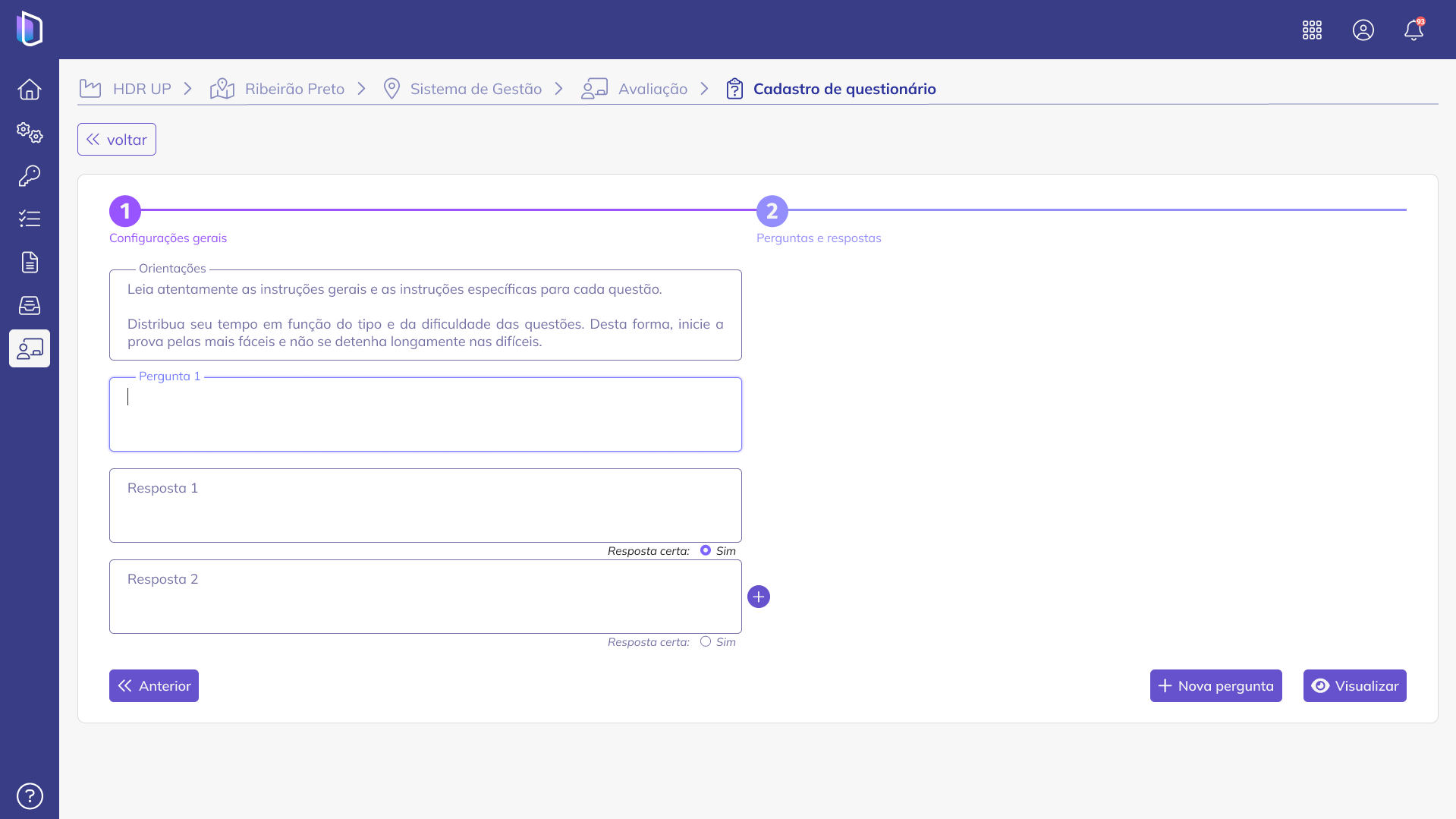Viewport: 1456px width, 819px height.
Task: Open the key access sidebar icon
Action: click(x=30, y=176)
